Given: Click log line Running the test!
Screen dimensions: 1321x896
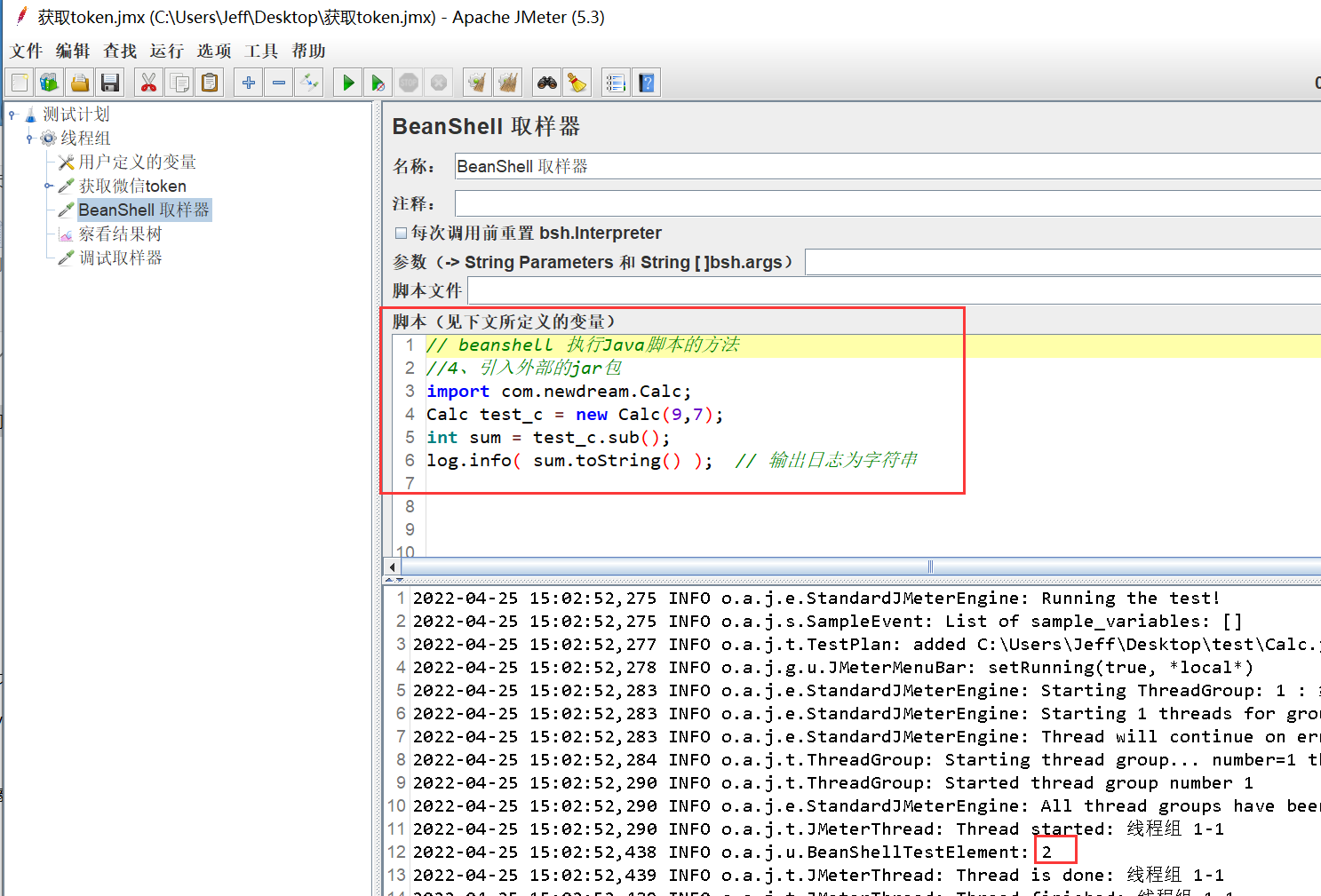Looking at the screenshot, I should [816, 599].
